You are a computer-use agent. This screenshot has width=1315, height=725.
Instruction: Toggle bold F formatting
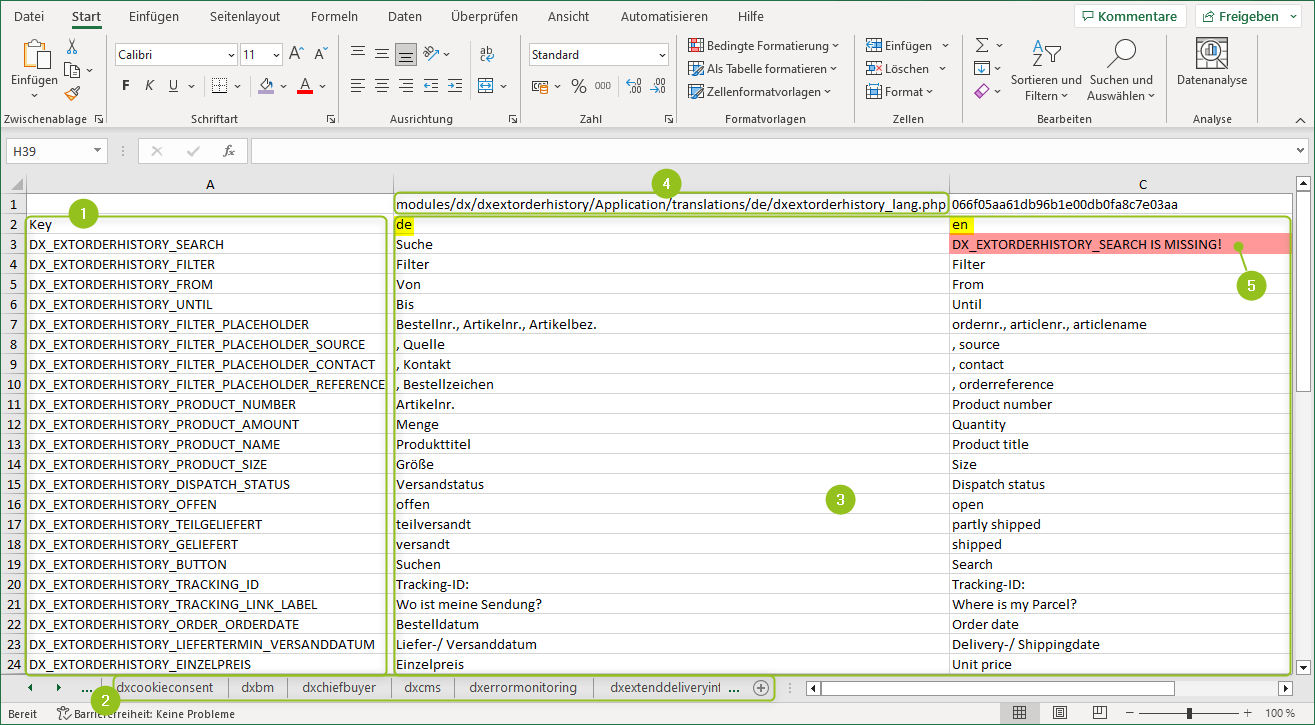tap(126, 86)
